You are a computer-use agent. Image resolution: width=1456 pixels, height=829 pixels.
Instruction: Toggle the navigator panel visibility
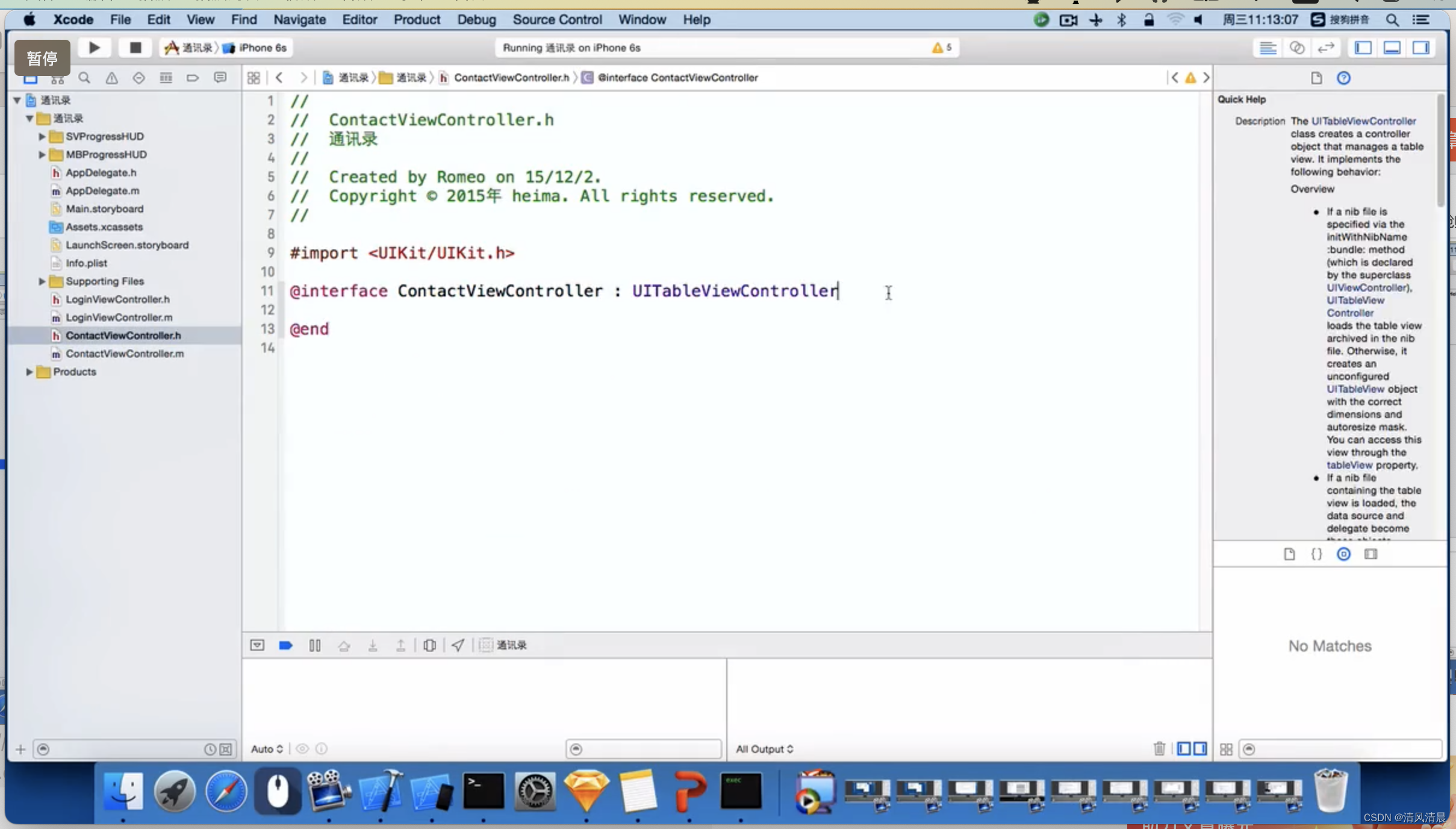pyautogui.click(x=1363, y=48)
